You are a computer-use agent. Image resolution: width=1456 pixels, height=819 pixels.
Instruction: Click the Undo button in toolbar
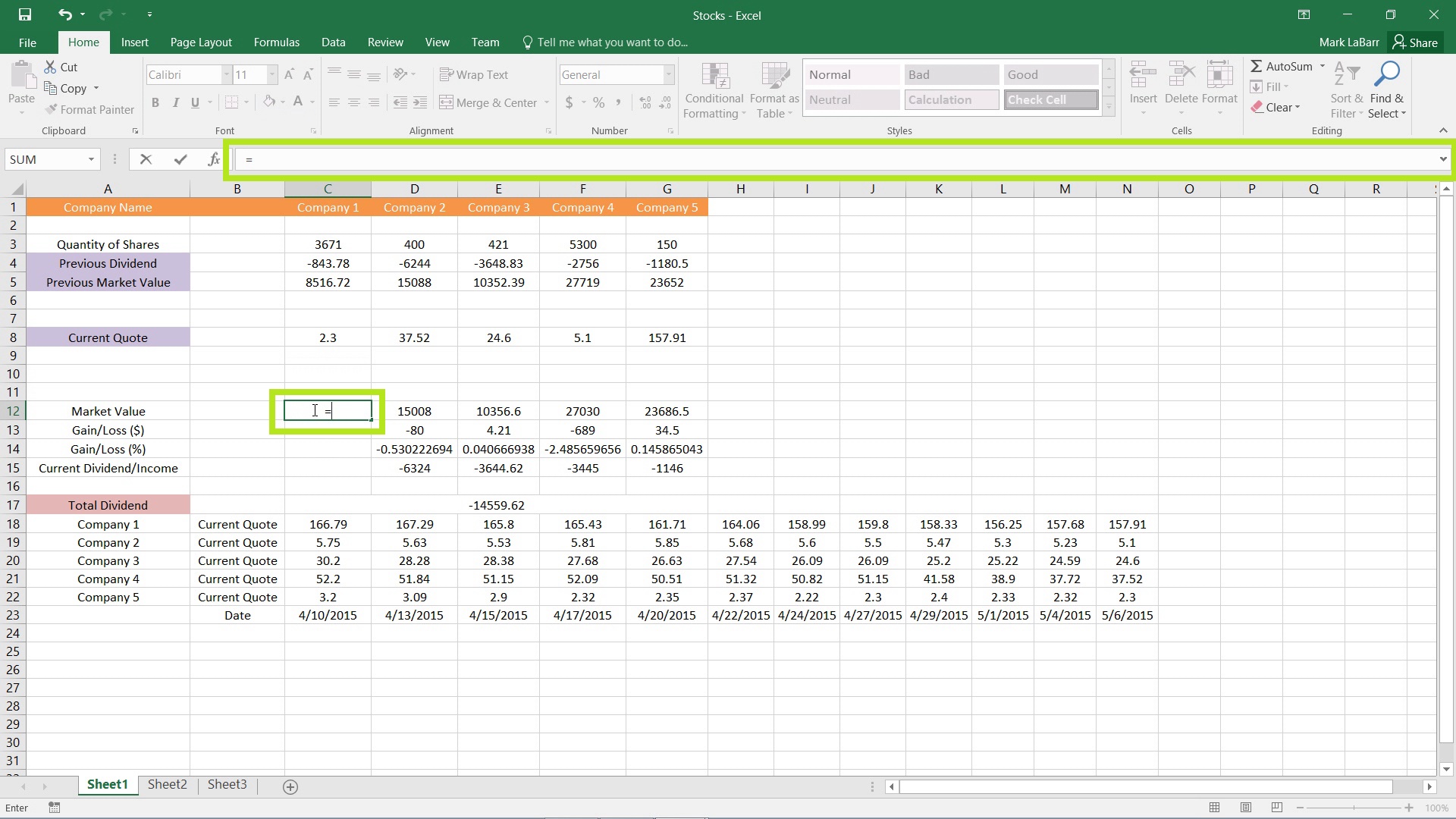[x=62, y=14]
